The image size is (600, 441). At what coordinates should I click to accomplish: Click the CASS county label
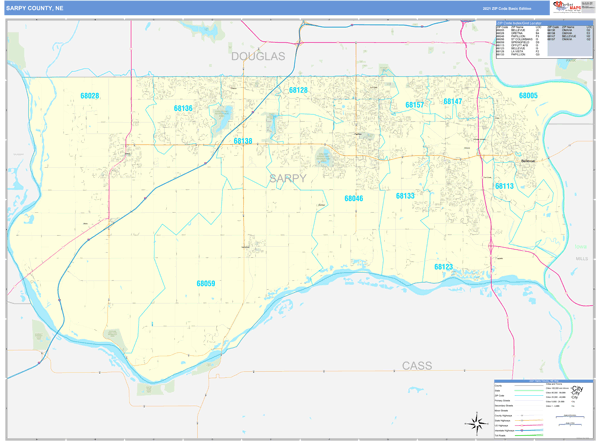417,366
